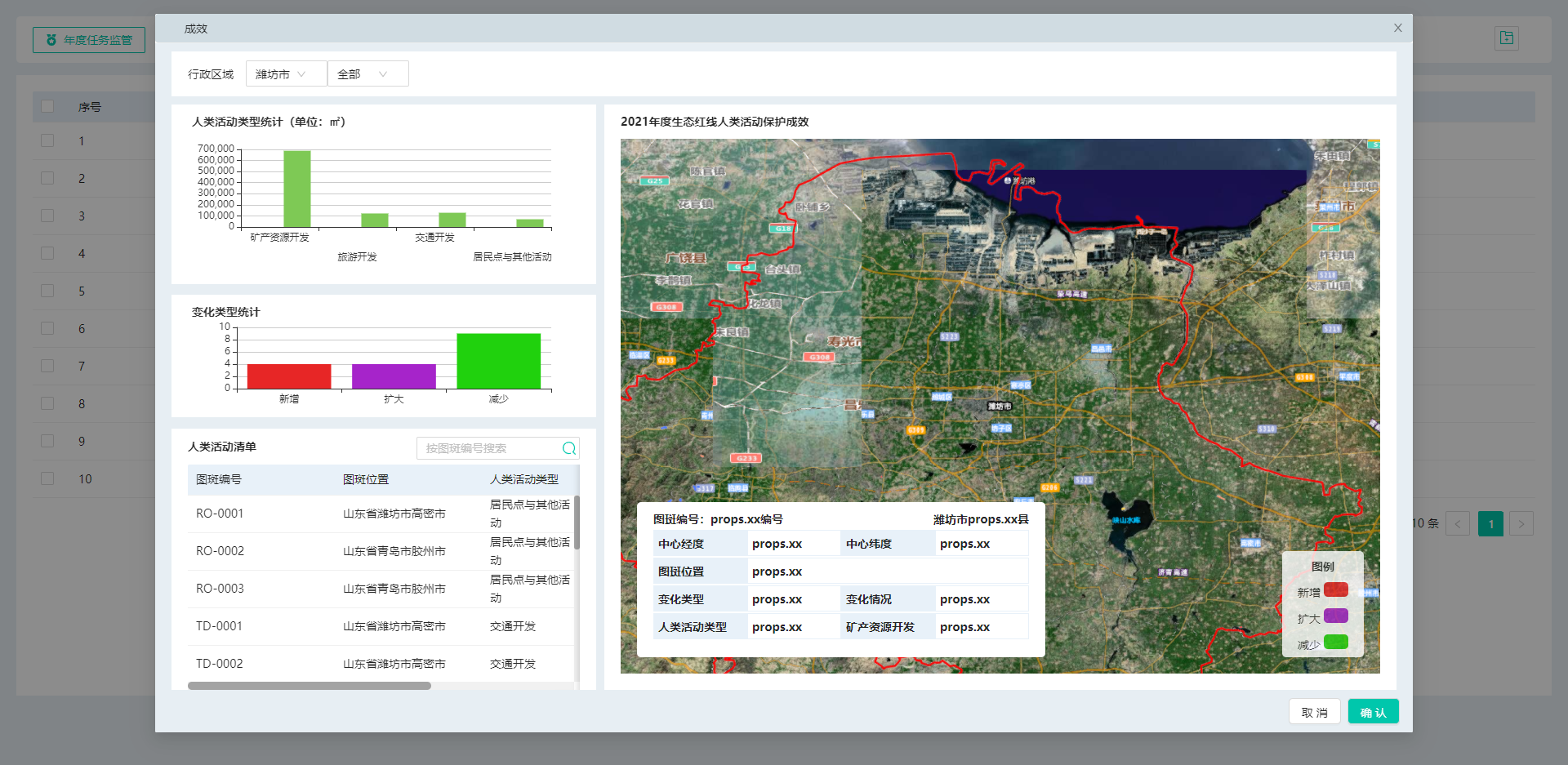The height and width of the screenshot is (765, 1568).
Task: Toggle the header select-all checkbox beside 序号
Action: point(47,106)
